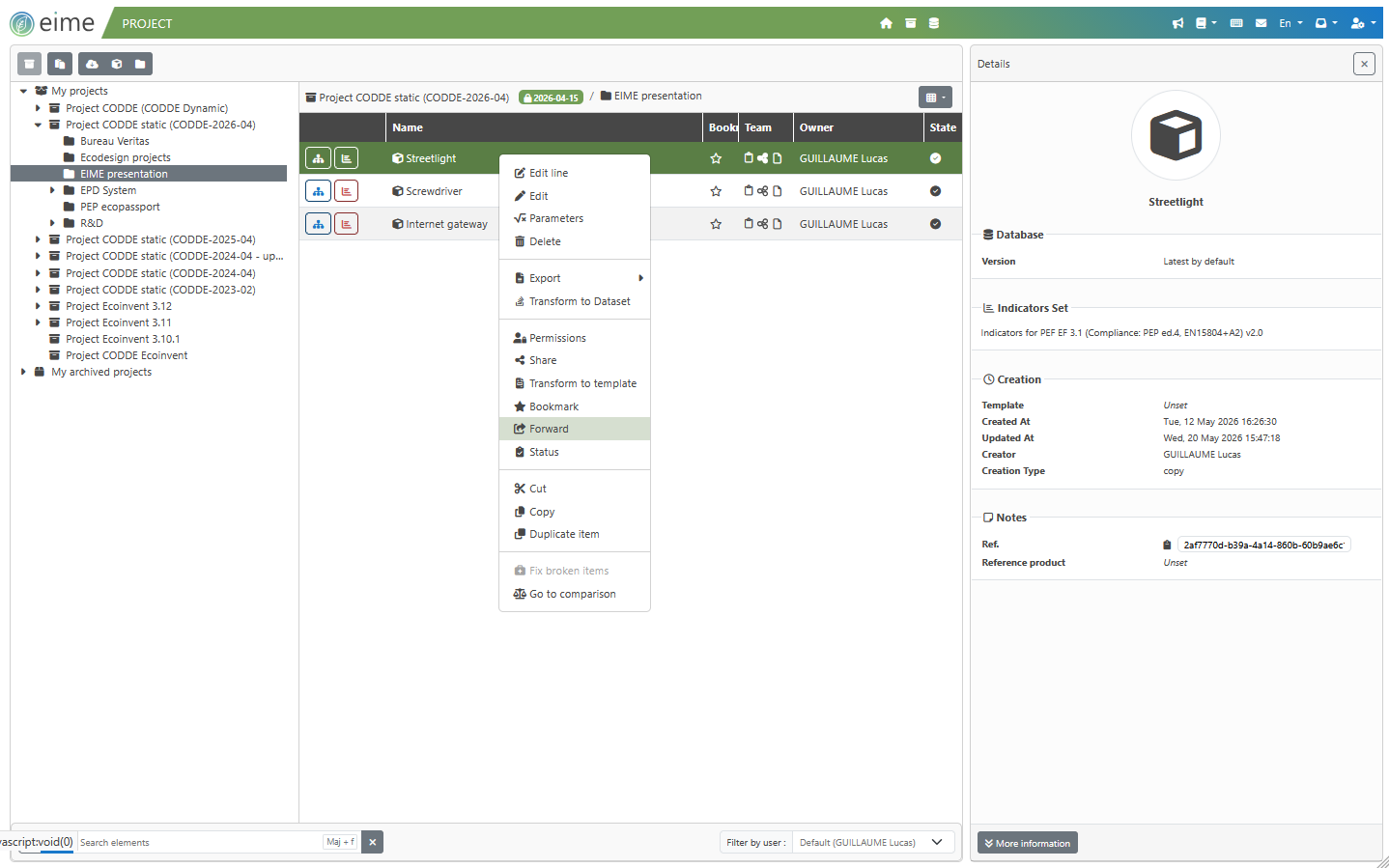Viewport: 1389px width, 868px height.
Task: Click the Screwdriver state check icon
Action: pos(935,191)
